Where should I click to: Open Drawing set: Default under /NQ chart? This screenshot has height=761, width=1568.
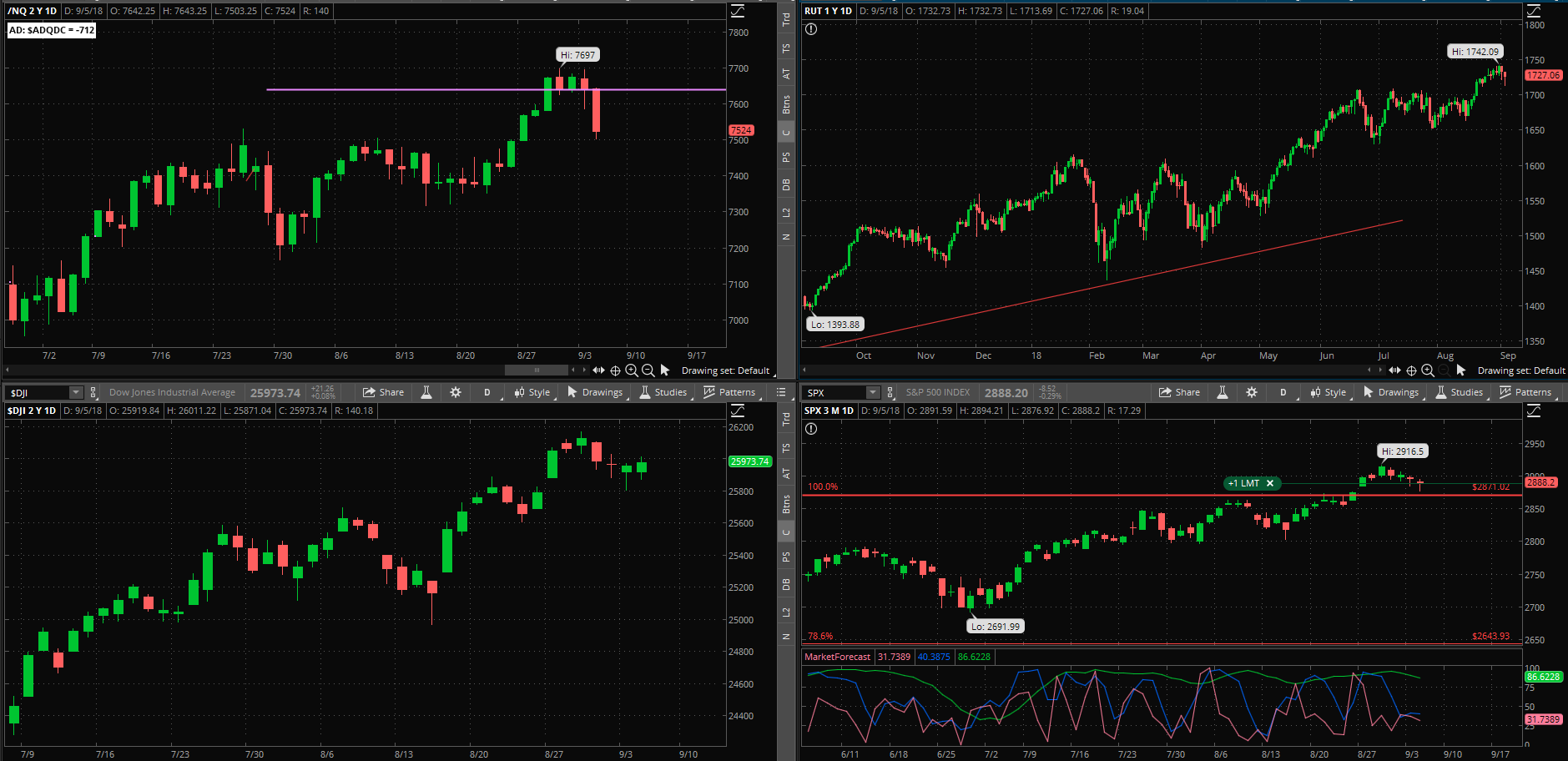click(x=725, y=370)
